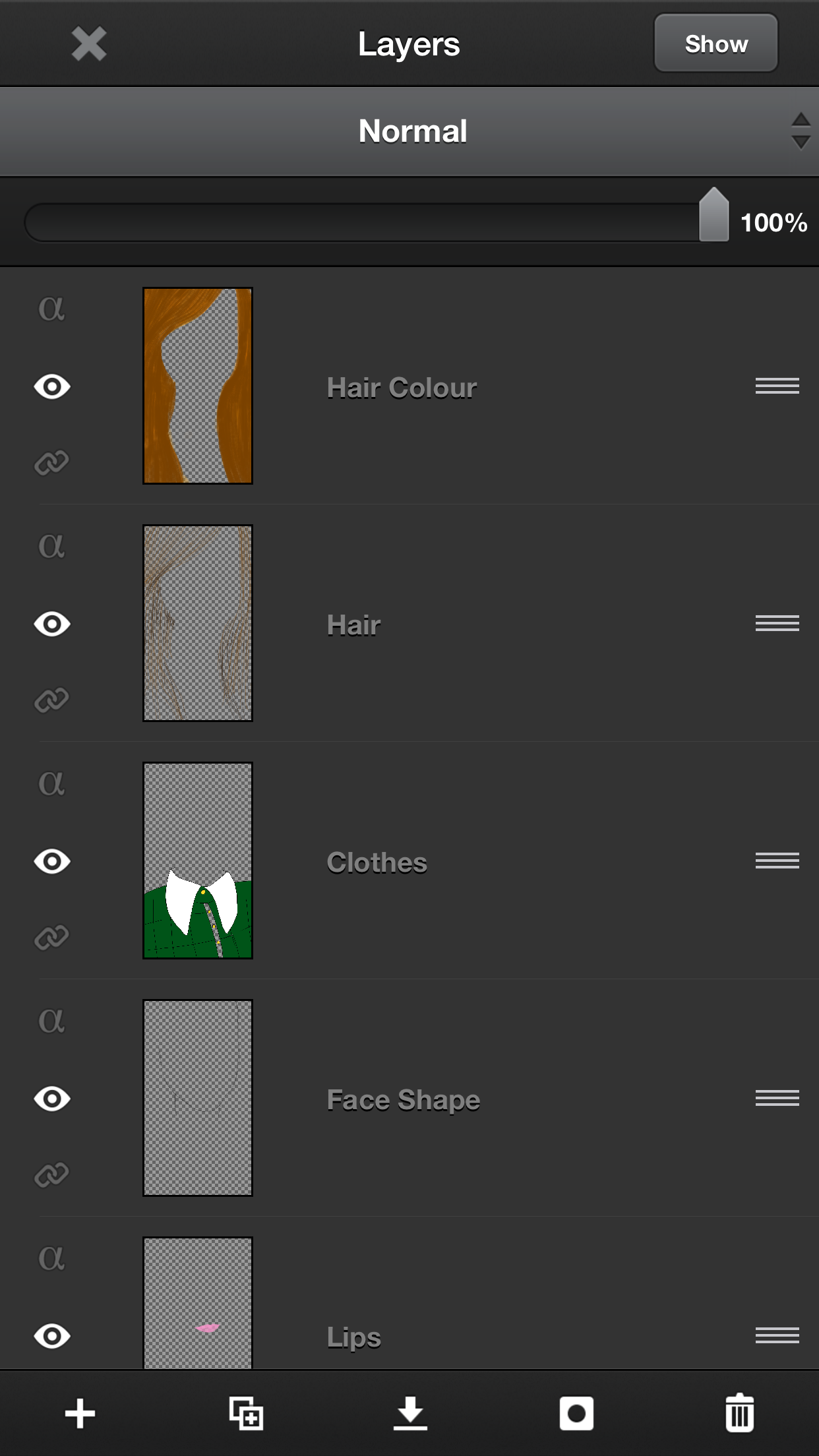Toggle alpha lock on Face Shape layer
Image resolution: width=819 pixels, height=1456 pixels.
pyautogui.click(x=51, y=1020)
